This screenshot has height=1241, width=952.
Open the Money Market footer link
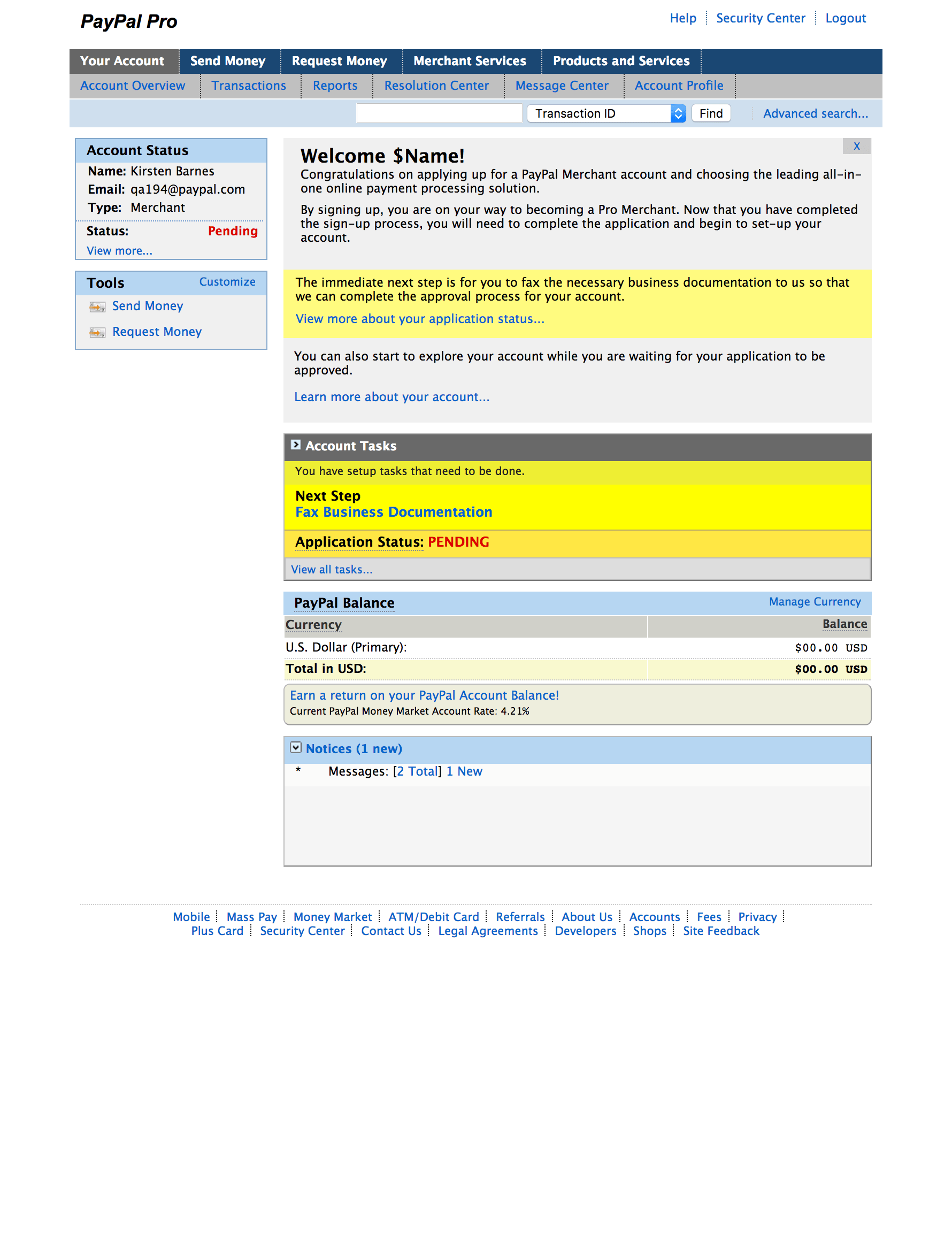333,917
